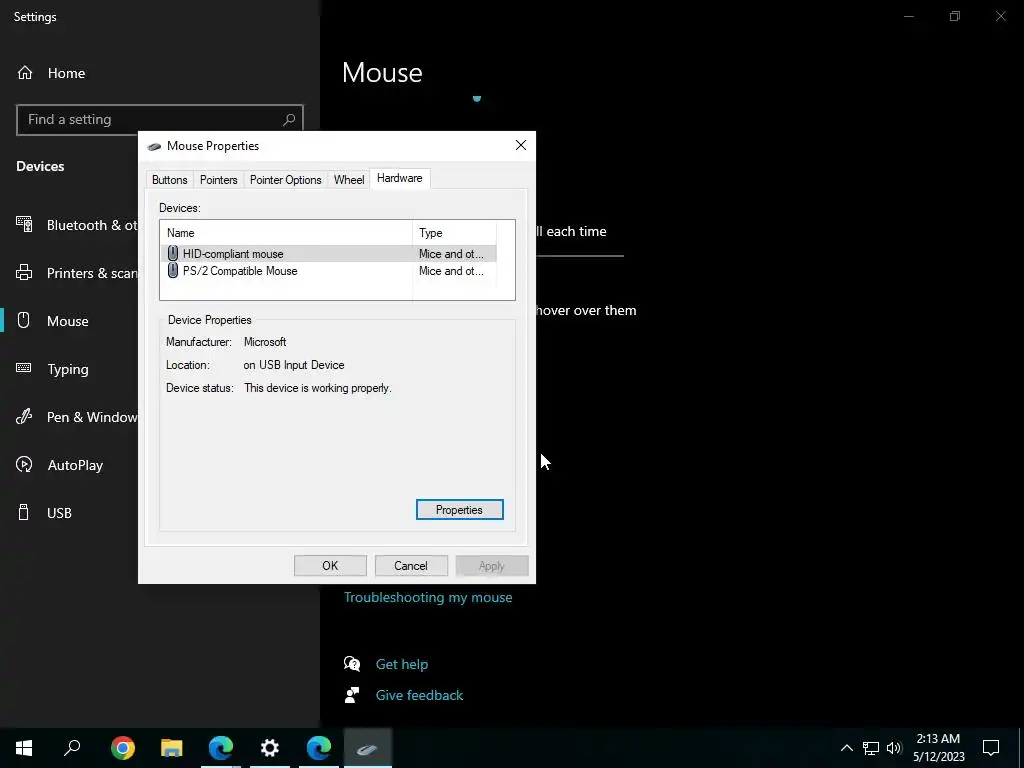Open the first Microsoft Edge taskbar icon
Image resolution: width=1024 pixels, height=768 pixels.
[x=221, y=748]
